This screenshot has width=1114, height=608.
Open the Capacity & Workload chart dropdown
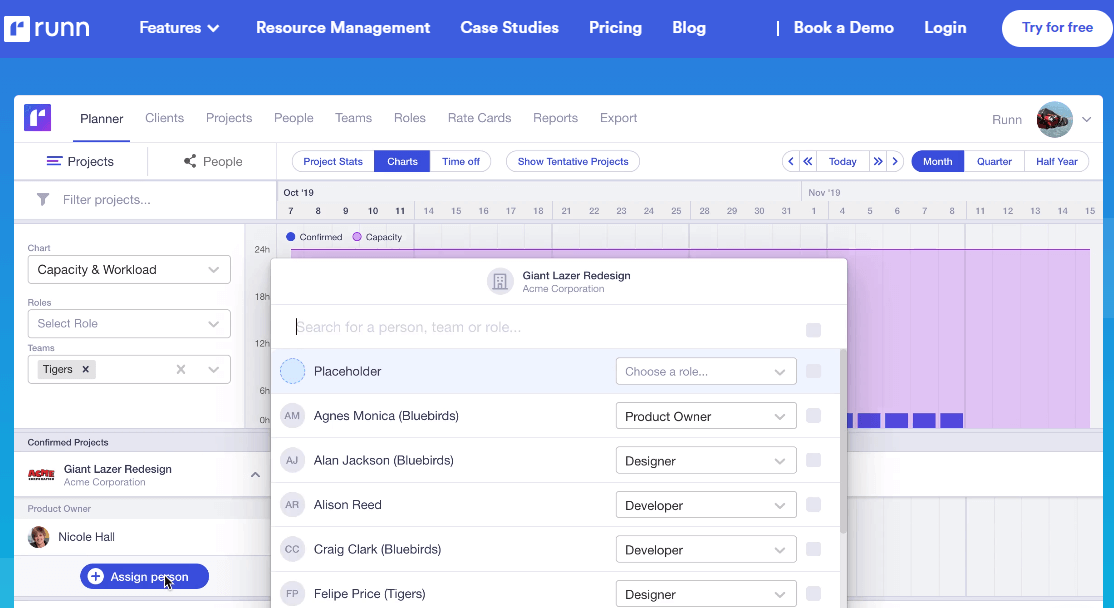point(129,269)
